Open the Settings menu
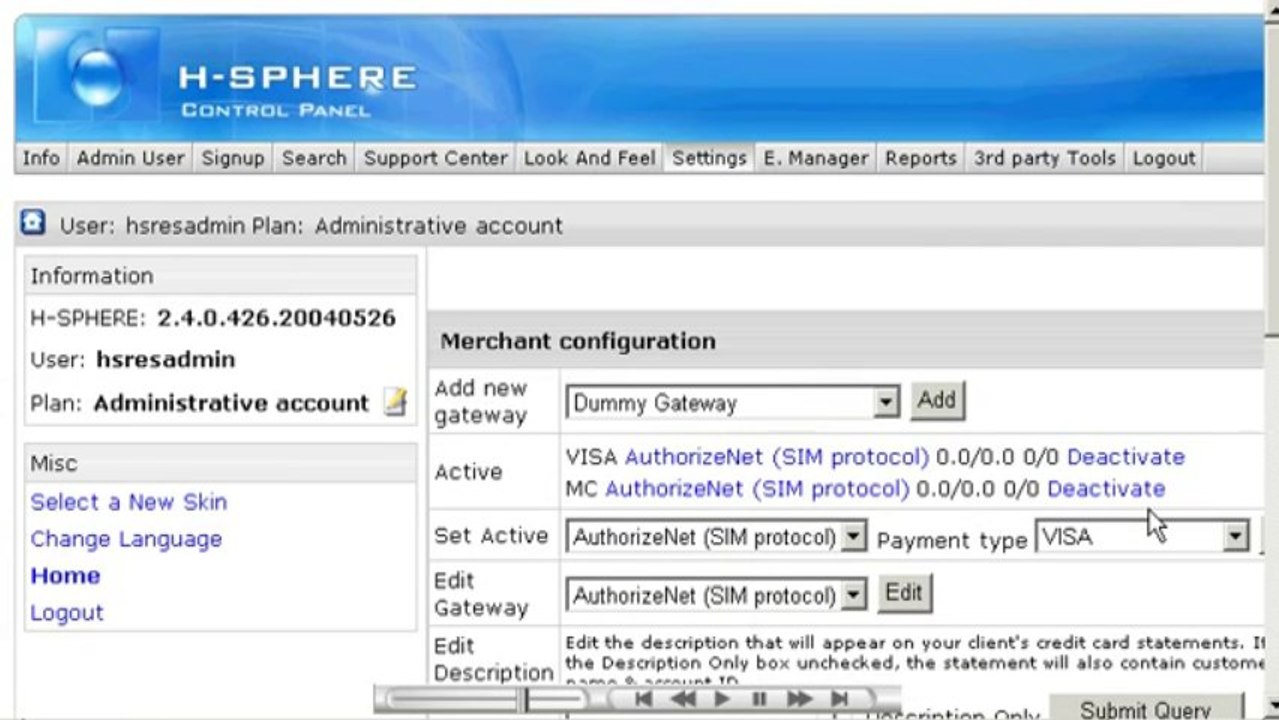The image size is (1279, 720). (x=709, y=158)
